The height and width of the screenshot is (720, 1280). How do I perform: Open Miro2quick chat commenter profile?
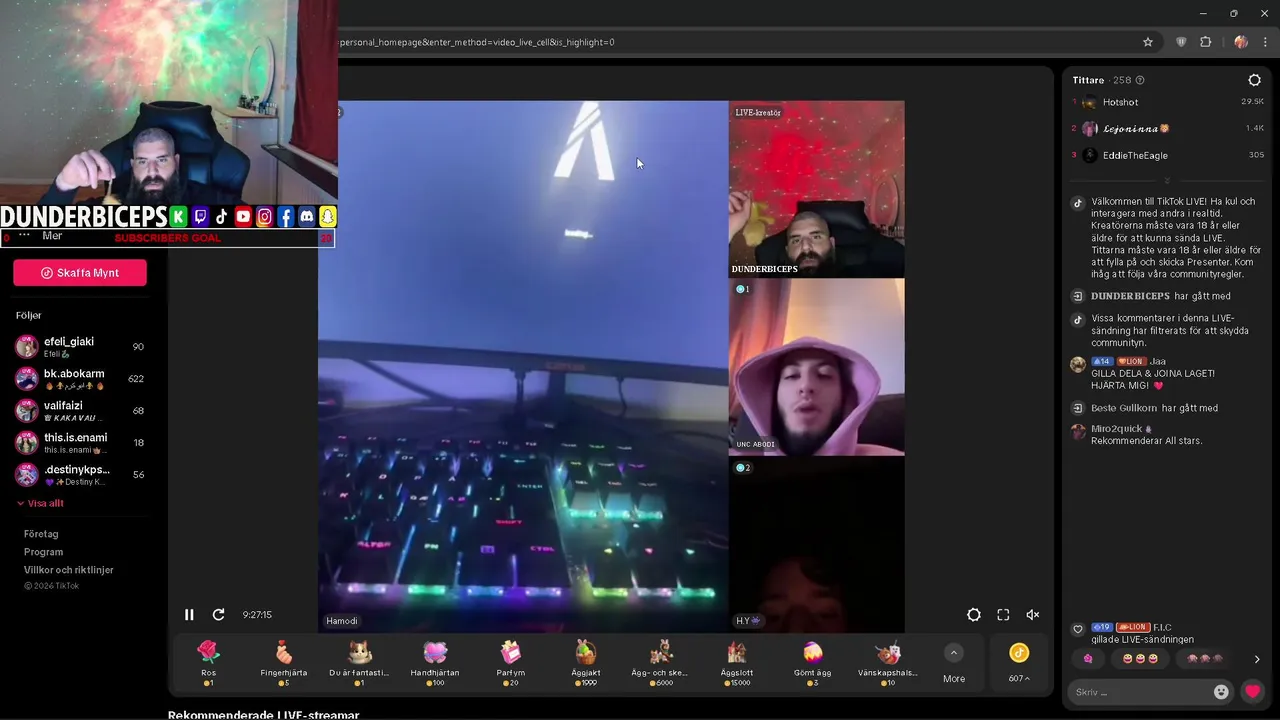click(1115, 428)
